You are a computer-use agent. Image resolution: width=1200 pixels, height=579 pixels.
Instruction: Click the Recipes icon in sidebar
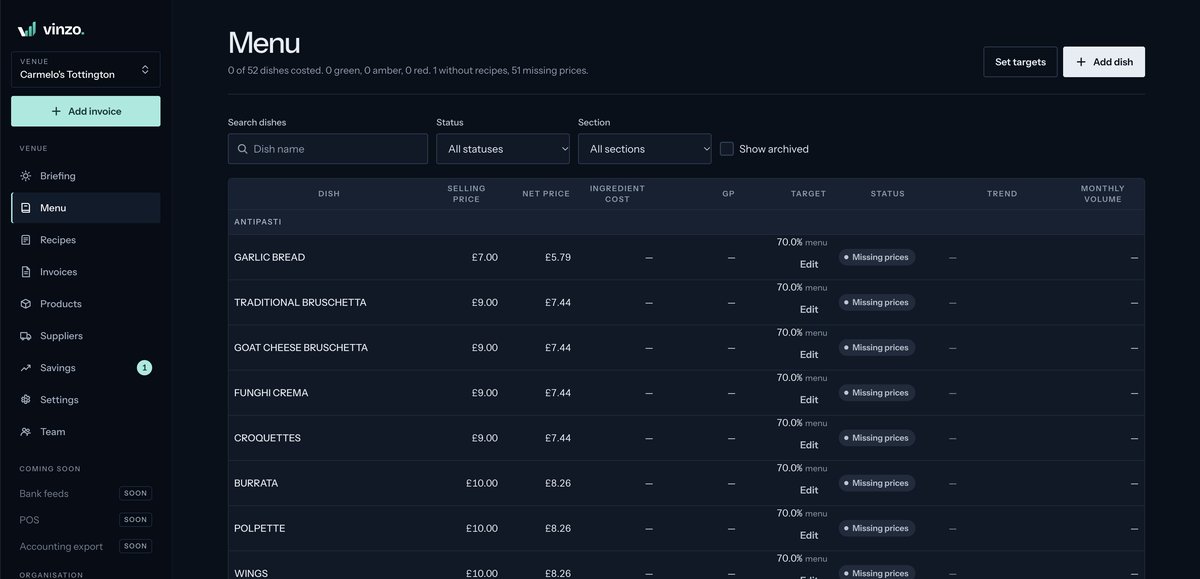(26, 240)
